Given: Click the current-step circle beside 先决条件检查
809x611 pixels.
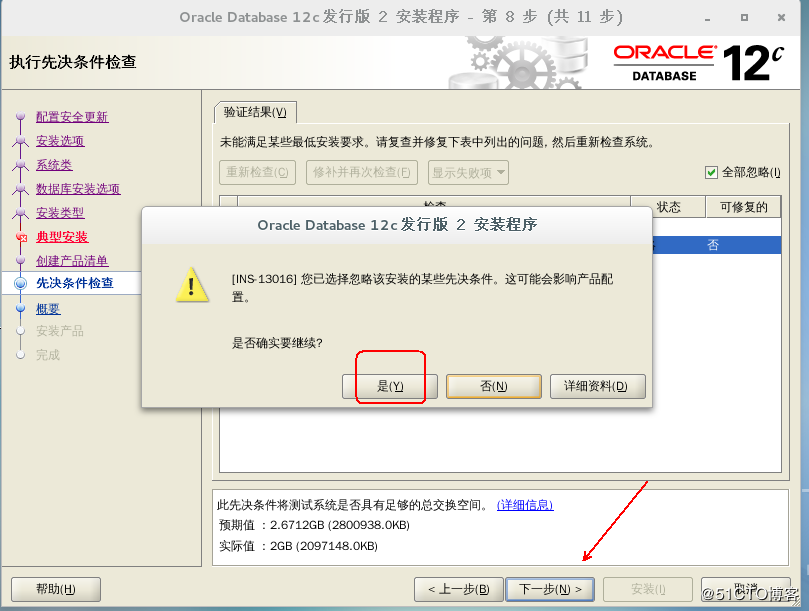Looking at the screenshot, I should click(x=21, y=283).
